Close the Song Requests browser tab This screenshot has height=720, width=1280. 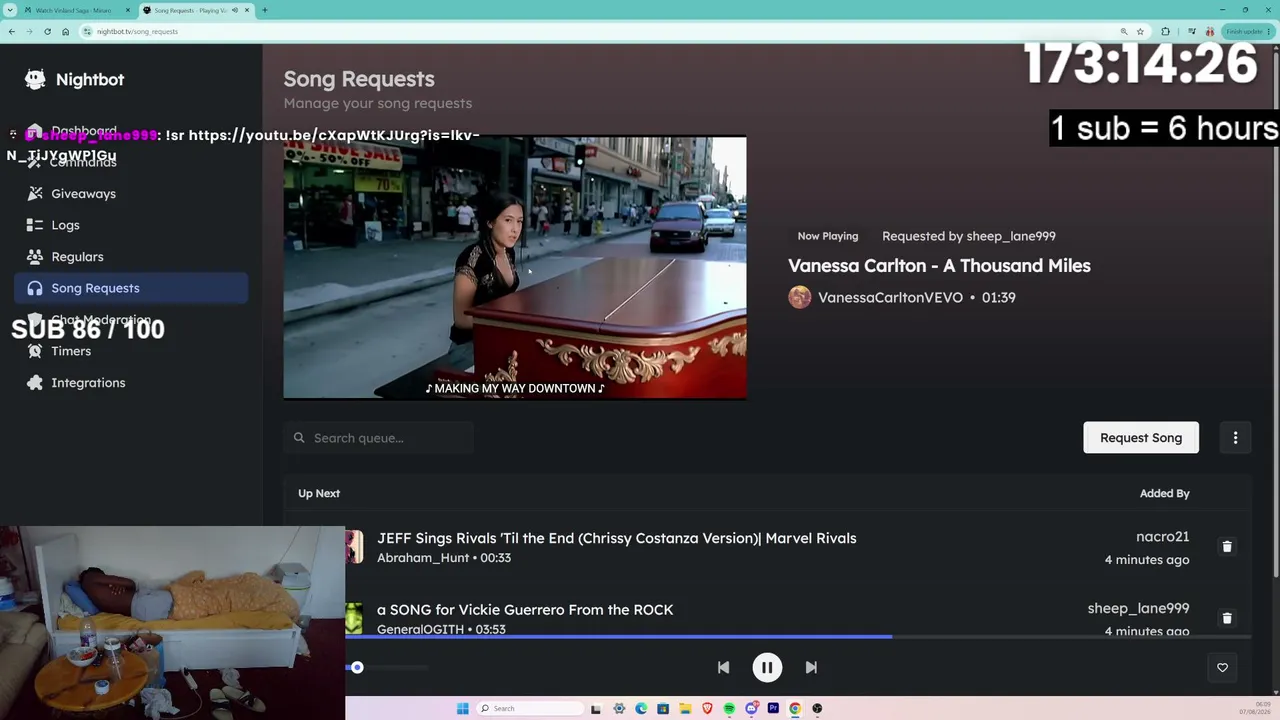[247, 10]
